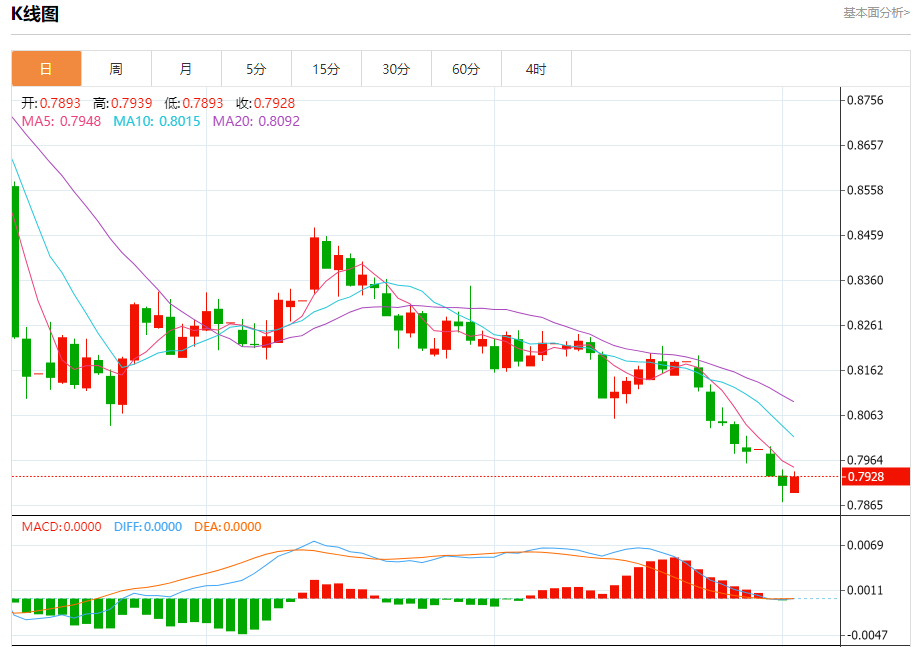
Task: Click the 0.8063 price axis label
Action: (865, 415)
